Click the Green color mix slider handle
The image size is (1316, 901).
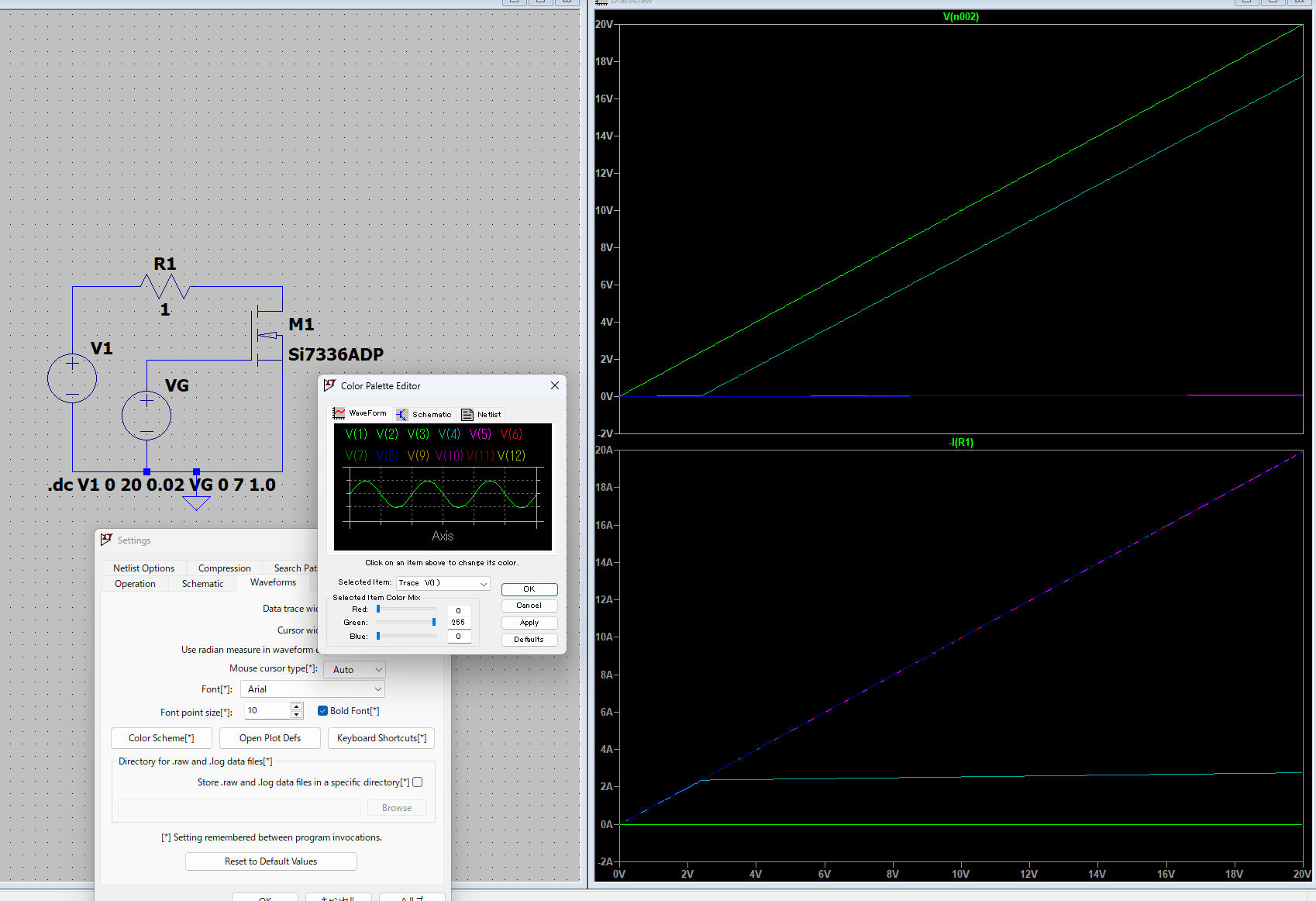click(434, 623)
